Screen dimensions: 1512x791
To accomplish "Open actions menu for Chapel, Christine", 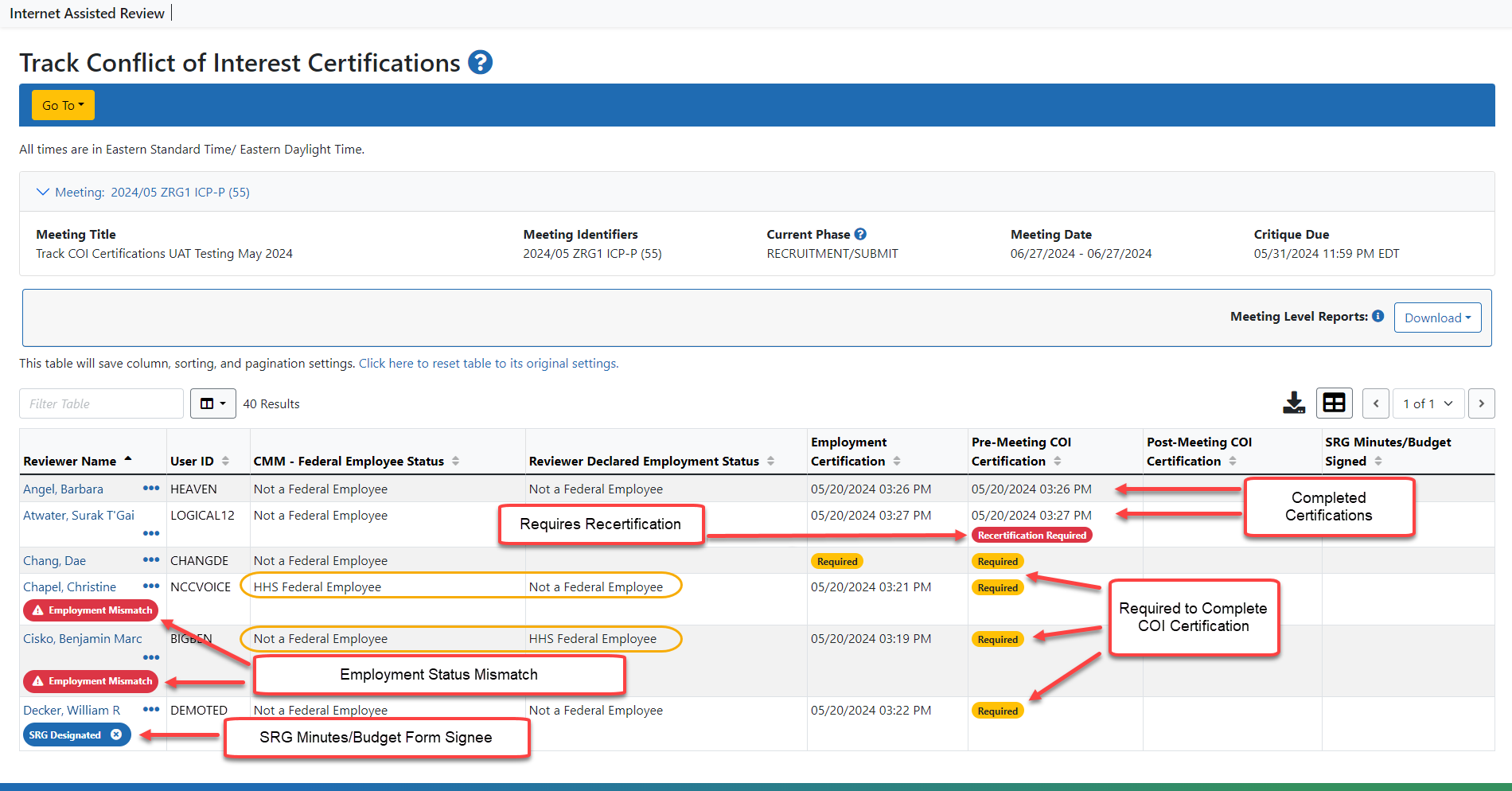I will pyautogui.click(x=151, y=586).
